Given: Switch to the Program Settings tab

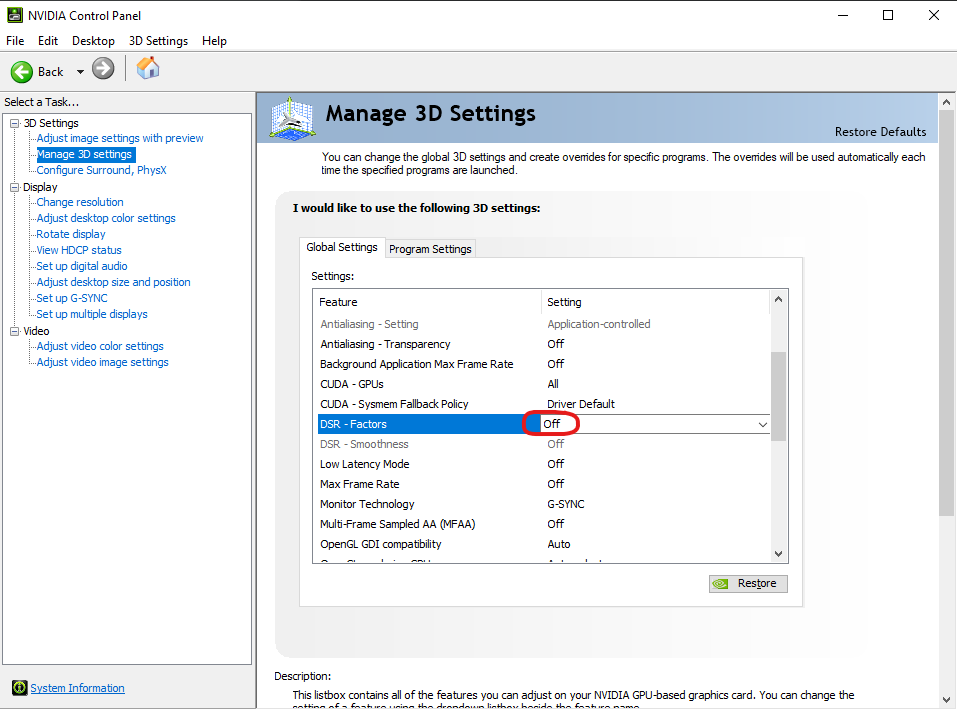Looking at the screenshot, I should (x=430, y=249).
